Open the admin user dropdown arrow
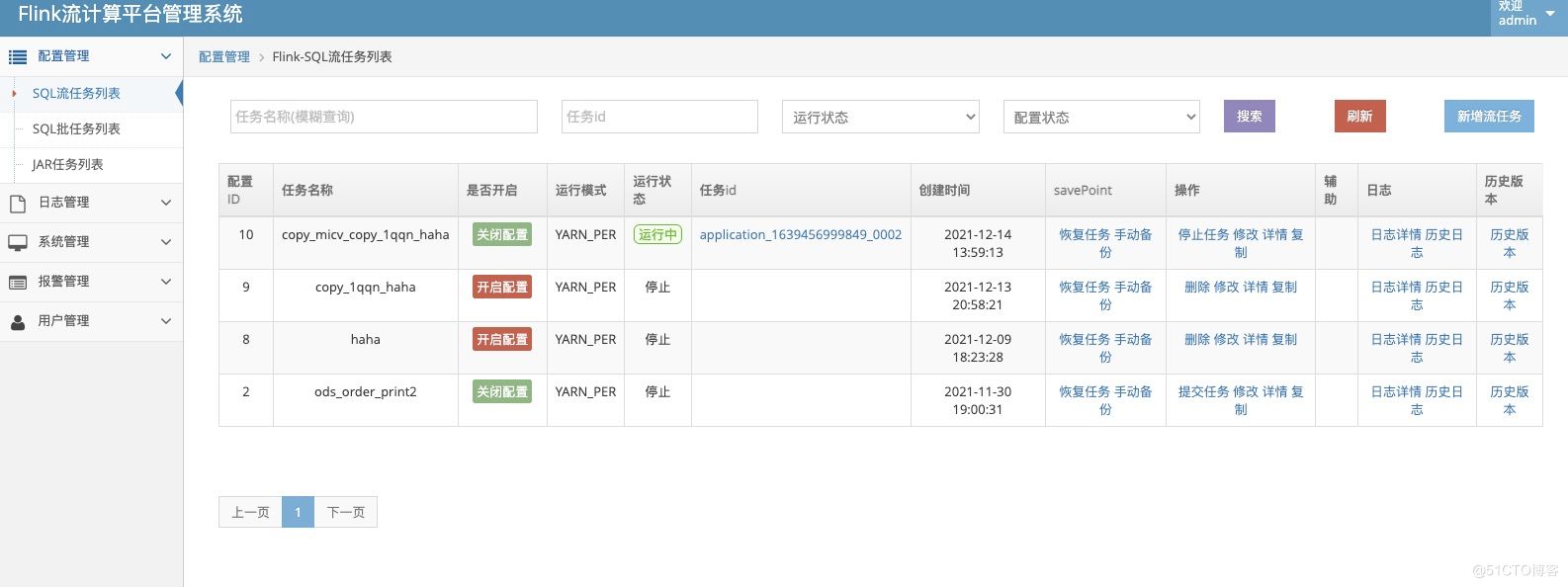This screenshot has width=1568, height=587. pyautogui.click(x=1550, y=14)
